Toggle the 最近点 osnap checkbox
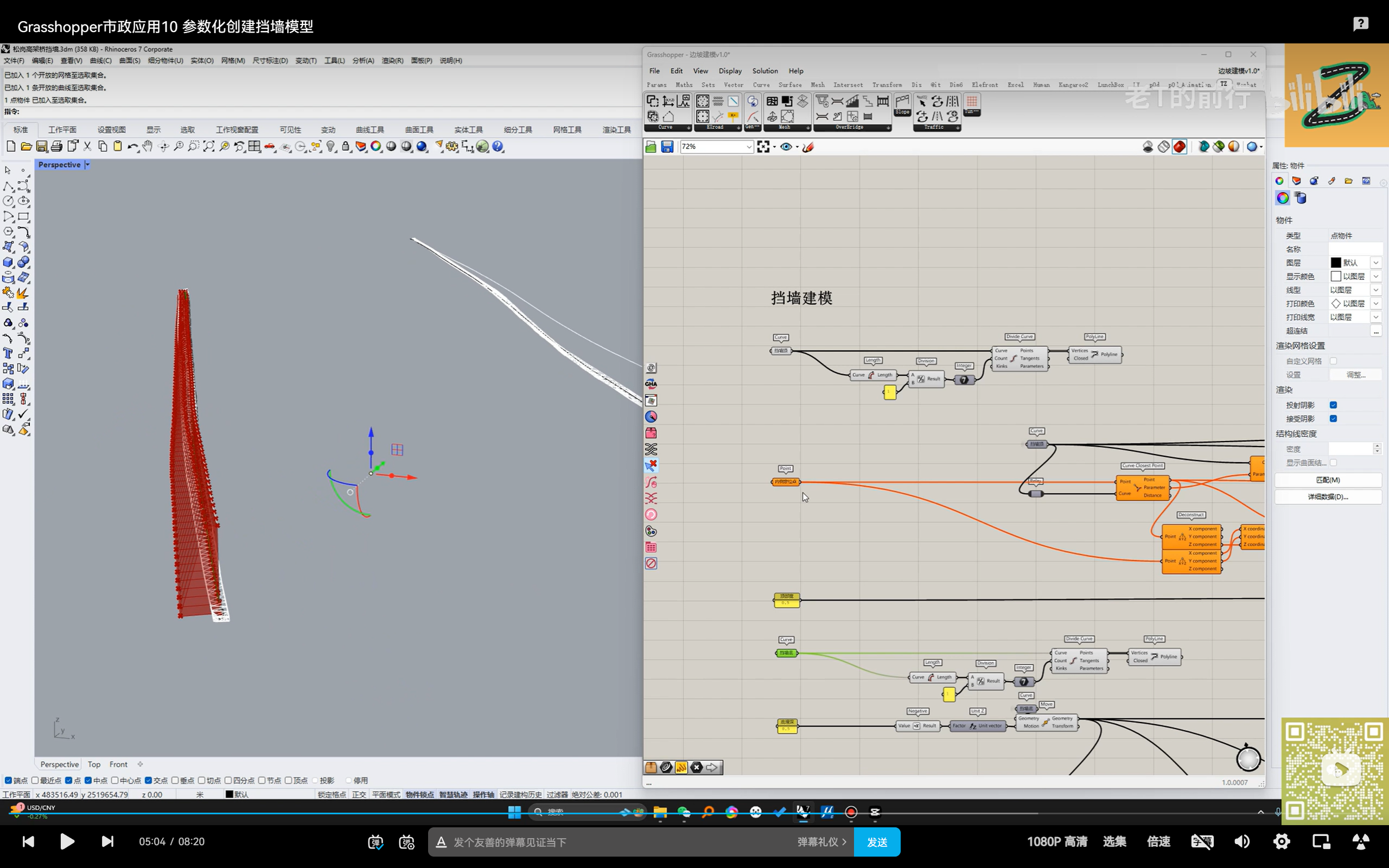1389x868 pixels. [x=35, y=780]
